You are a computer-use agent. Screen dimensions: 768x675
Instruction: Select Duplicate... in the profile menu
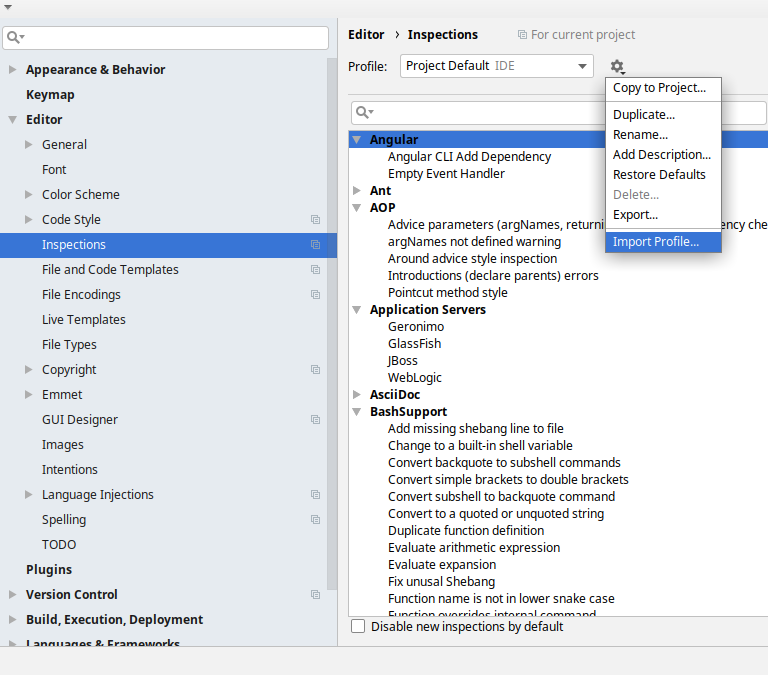644,115
